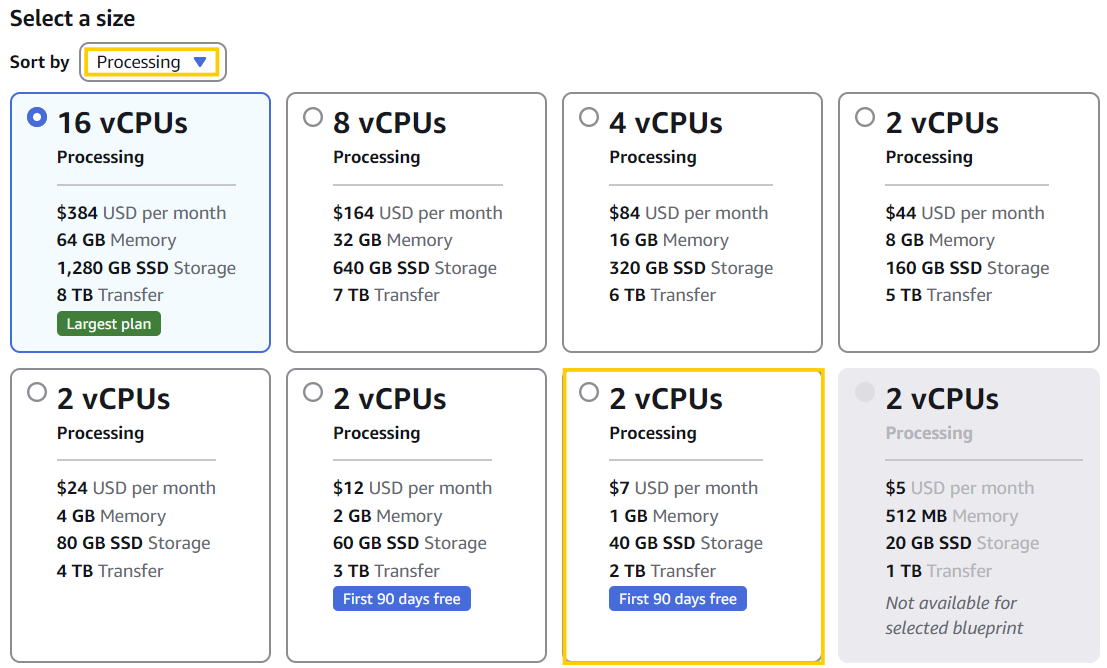Click Not available for selected blueprint note
This screenshot has width=1107, height=668.
[x=954, y=616]
